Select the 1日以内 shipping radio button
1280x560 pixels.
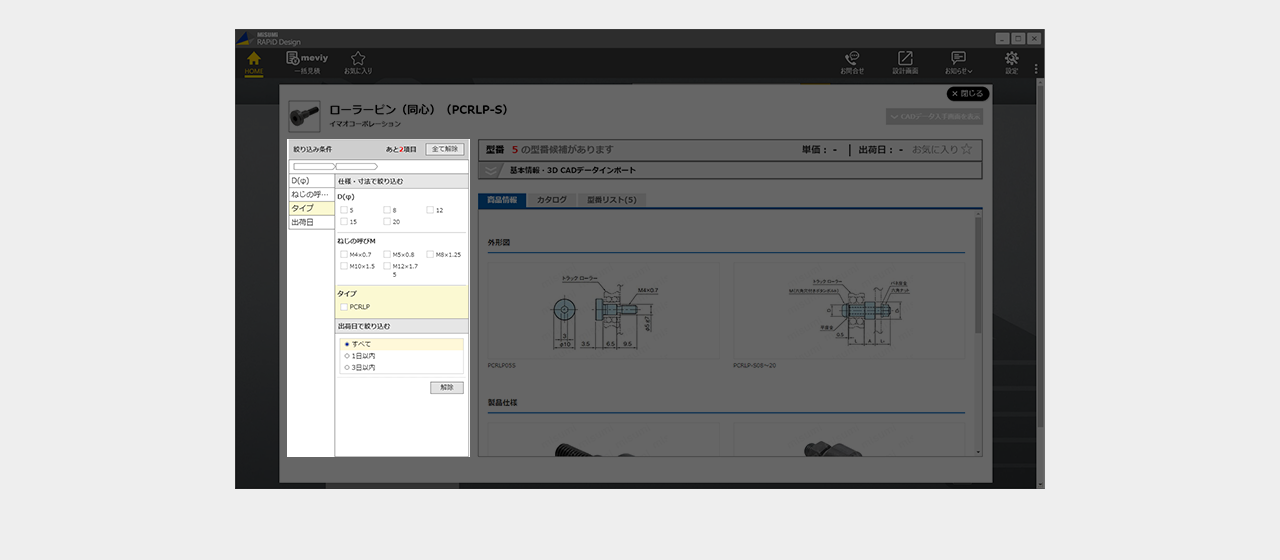pyautogui.click(x=347, y=356)
